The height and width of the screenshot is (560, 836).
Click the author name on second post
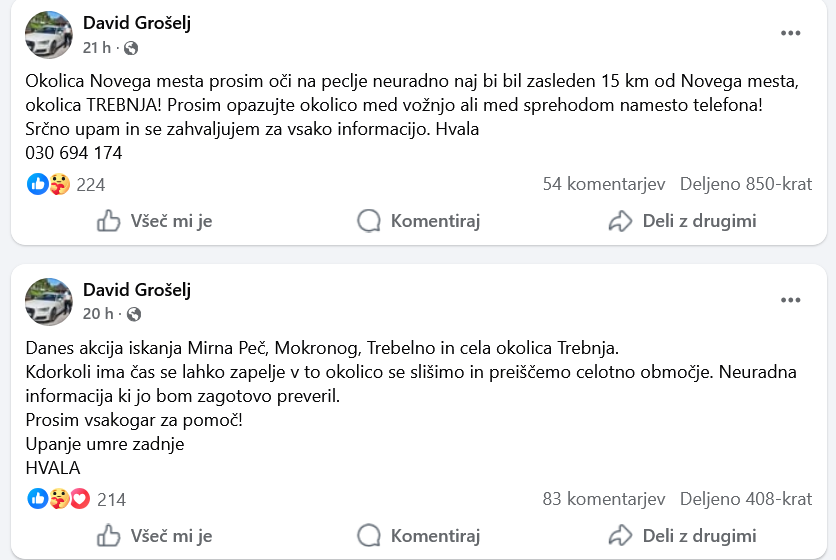click(x=136, y=290)
